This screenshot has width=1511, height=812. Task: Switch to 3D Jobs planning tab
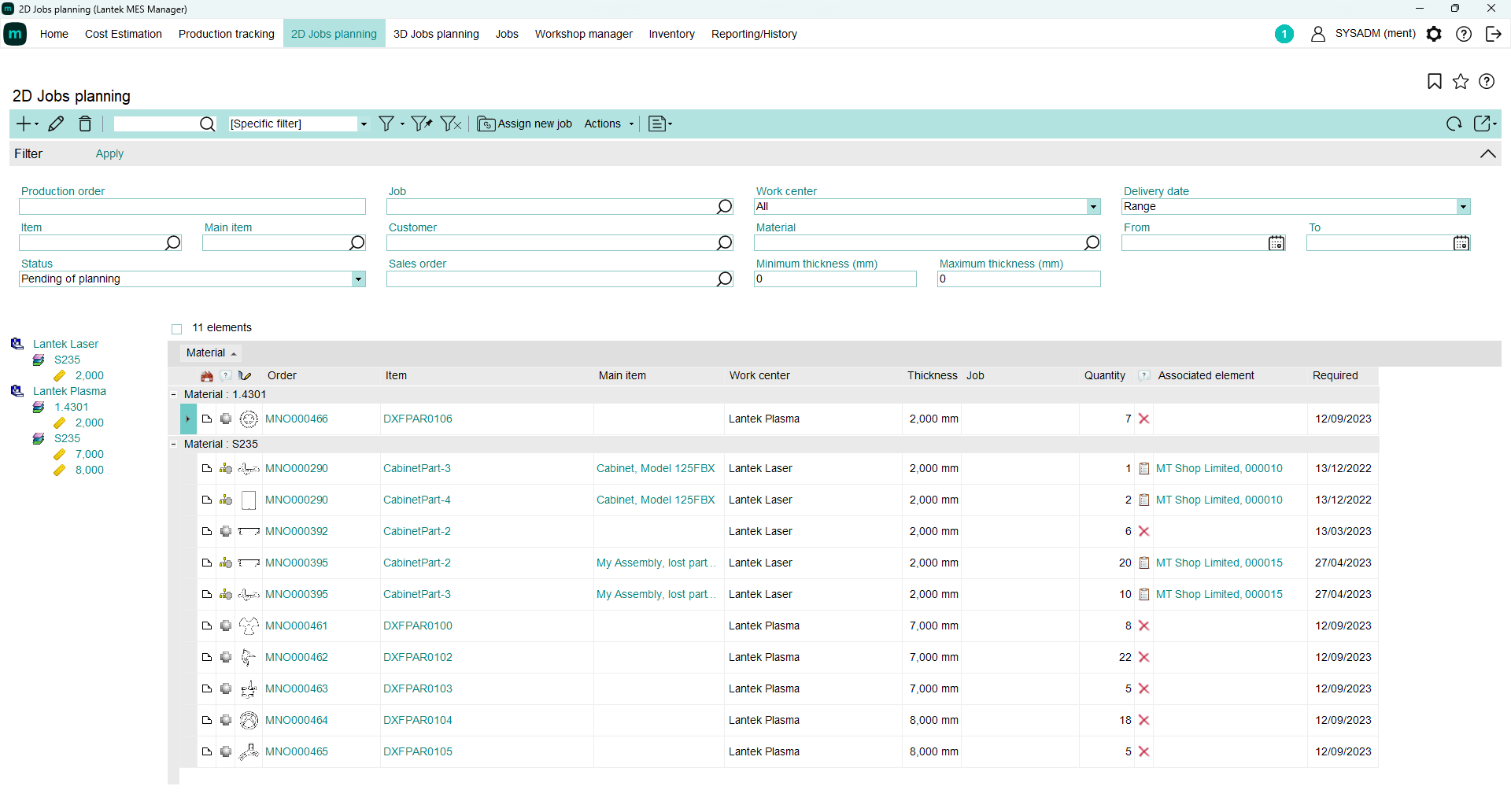[x=436, y=34]
